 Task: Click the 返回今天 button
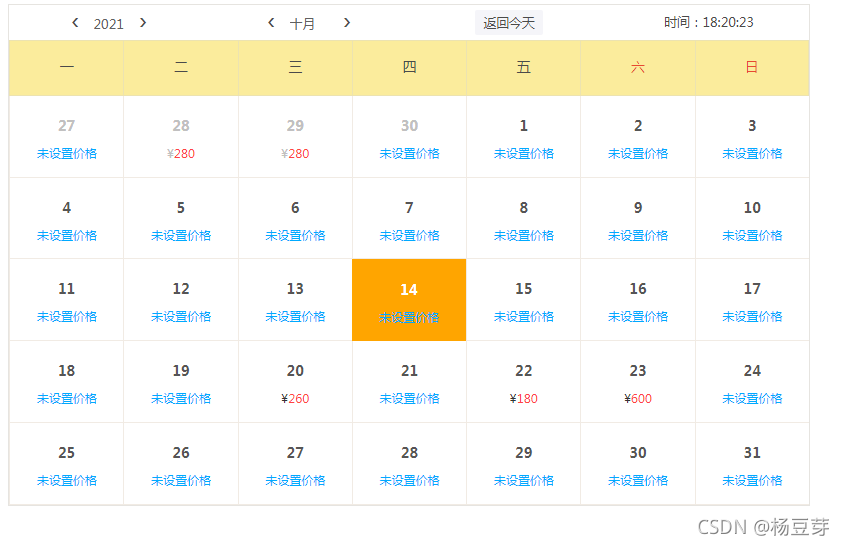point(509,23)
